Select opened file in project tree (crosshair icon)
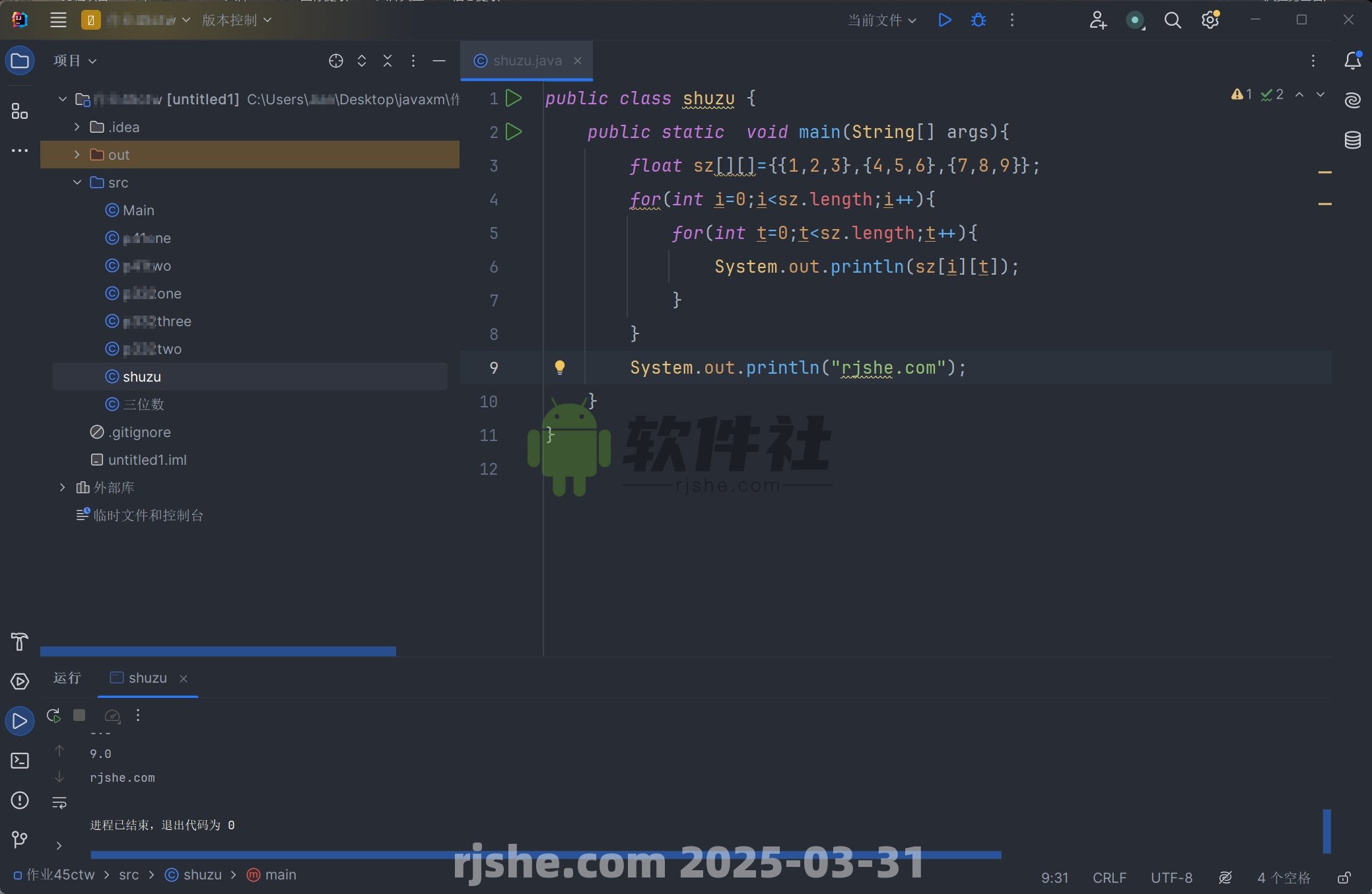 tap(336, 61)
